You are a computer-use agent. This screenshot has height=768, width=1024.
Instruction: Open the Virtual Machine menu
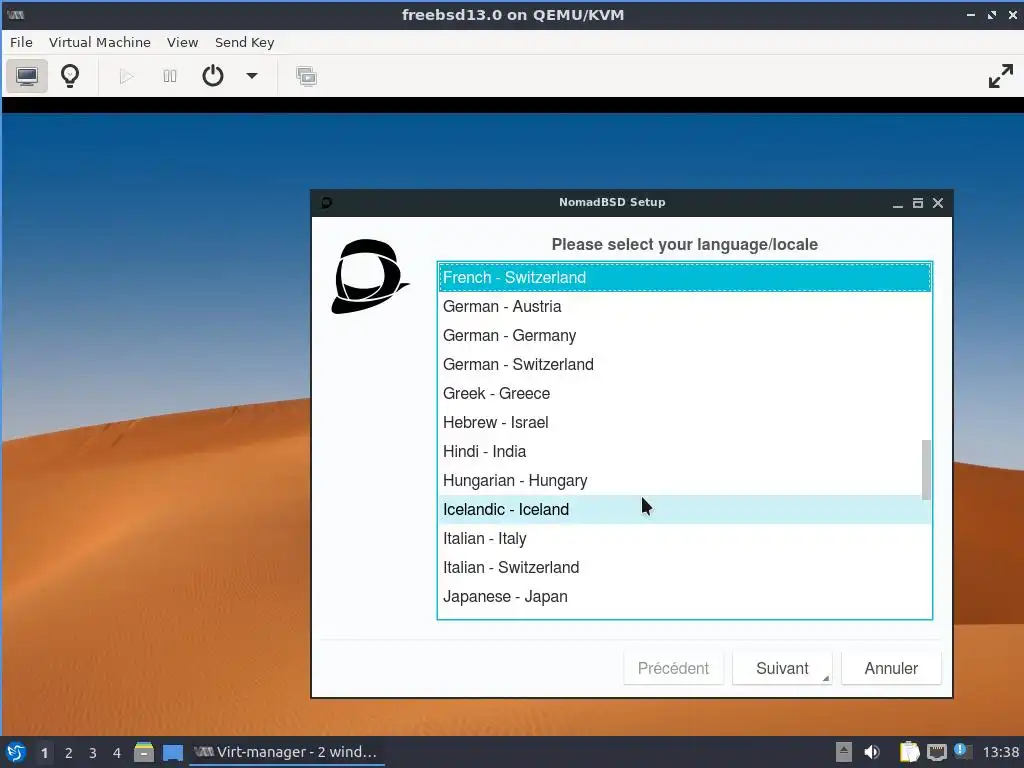coord(100,42)
